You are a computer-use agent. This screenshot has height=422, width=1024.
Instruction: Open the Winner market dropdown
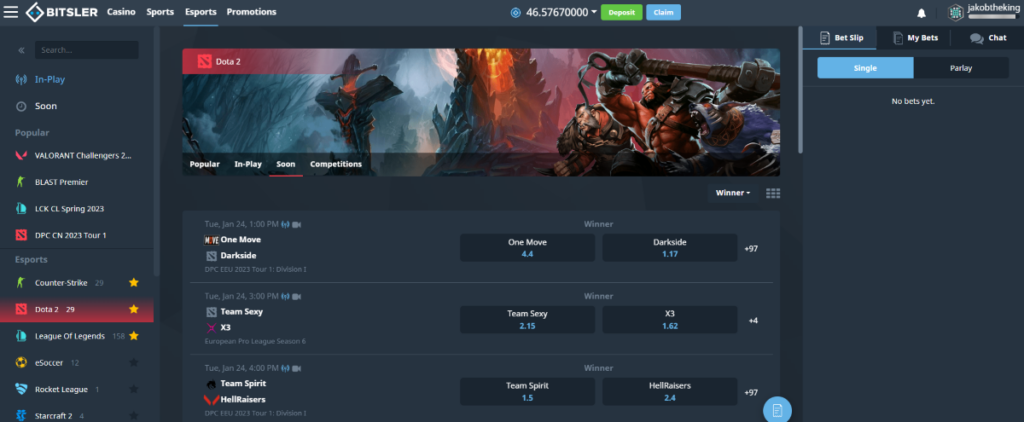coord(733,193)
